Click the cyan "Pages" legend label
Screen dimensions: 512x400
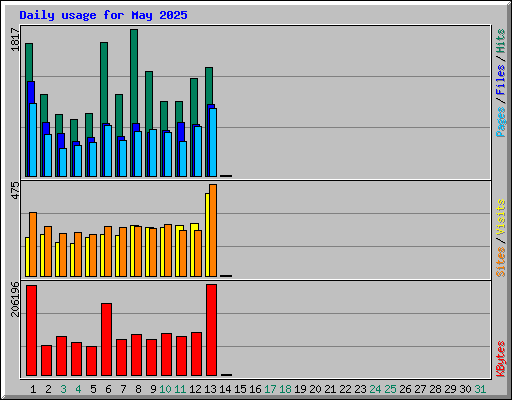[500, 122]
